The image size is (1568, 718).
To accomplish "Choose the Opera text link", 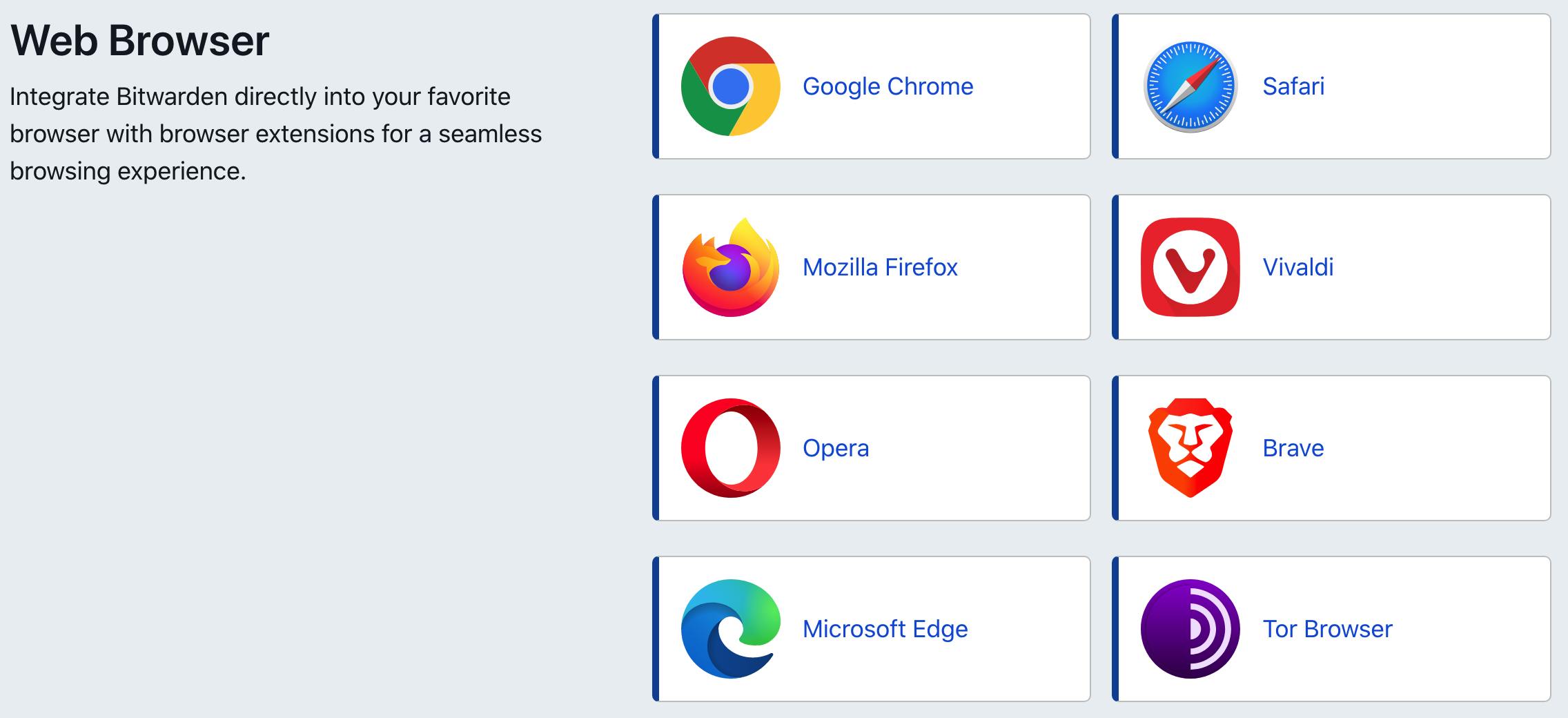I will tap(835, 448).
